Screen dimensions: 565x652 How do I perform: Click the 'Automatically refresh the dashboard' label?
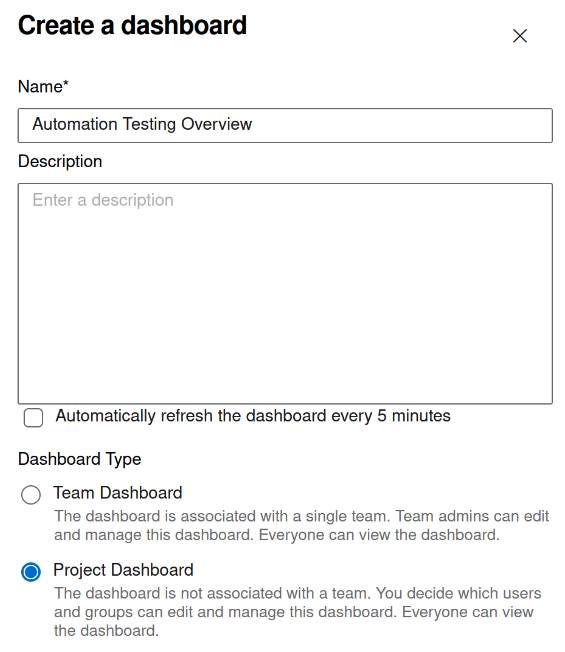click(253, 416)
